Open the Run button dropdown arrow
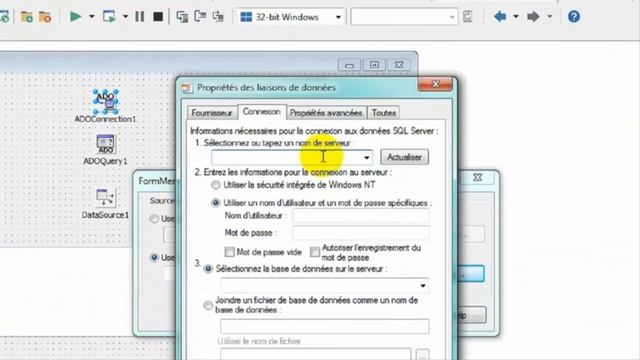Screen dimensions: 640x360 click(92, 17)
